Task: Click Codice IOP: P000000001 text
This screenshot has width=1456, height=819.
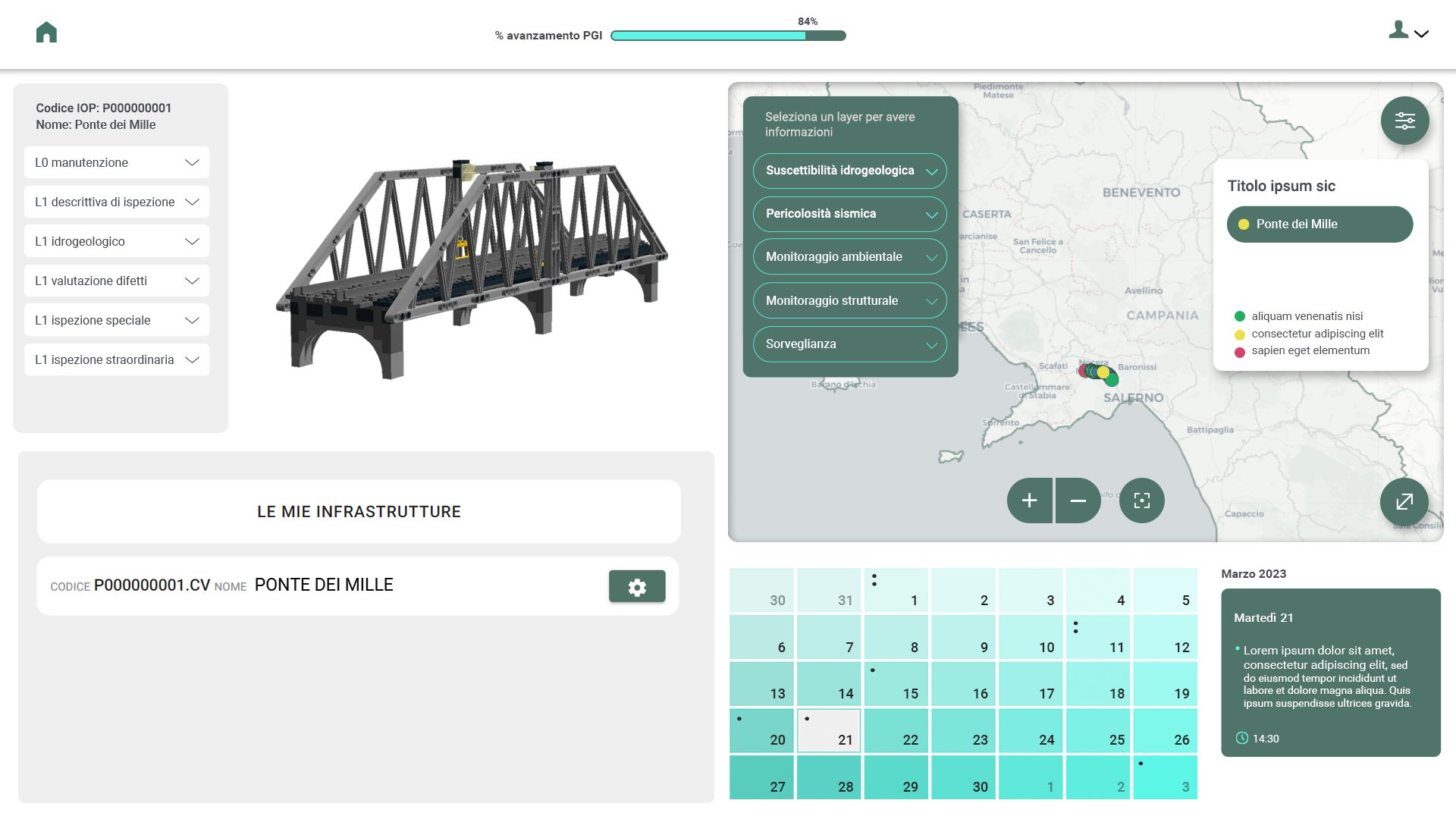Action: click(x=104, y=108)
